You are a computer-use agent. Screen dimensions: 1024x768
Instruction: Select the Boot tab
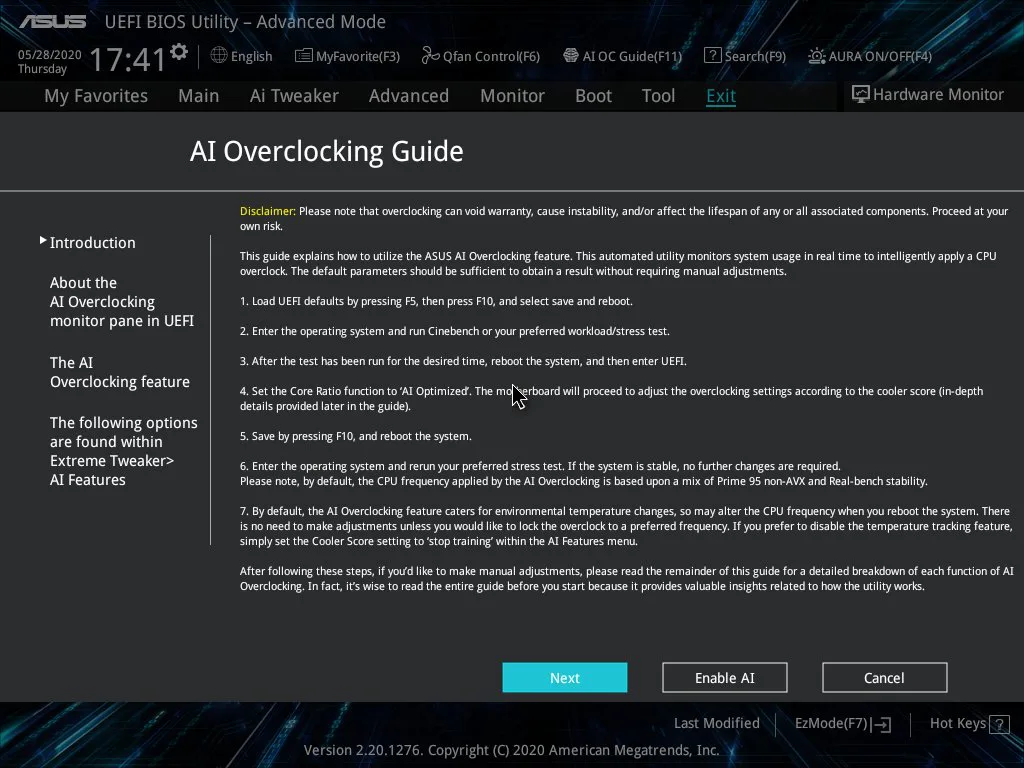point(593,96)
